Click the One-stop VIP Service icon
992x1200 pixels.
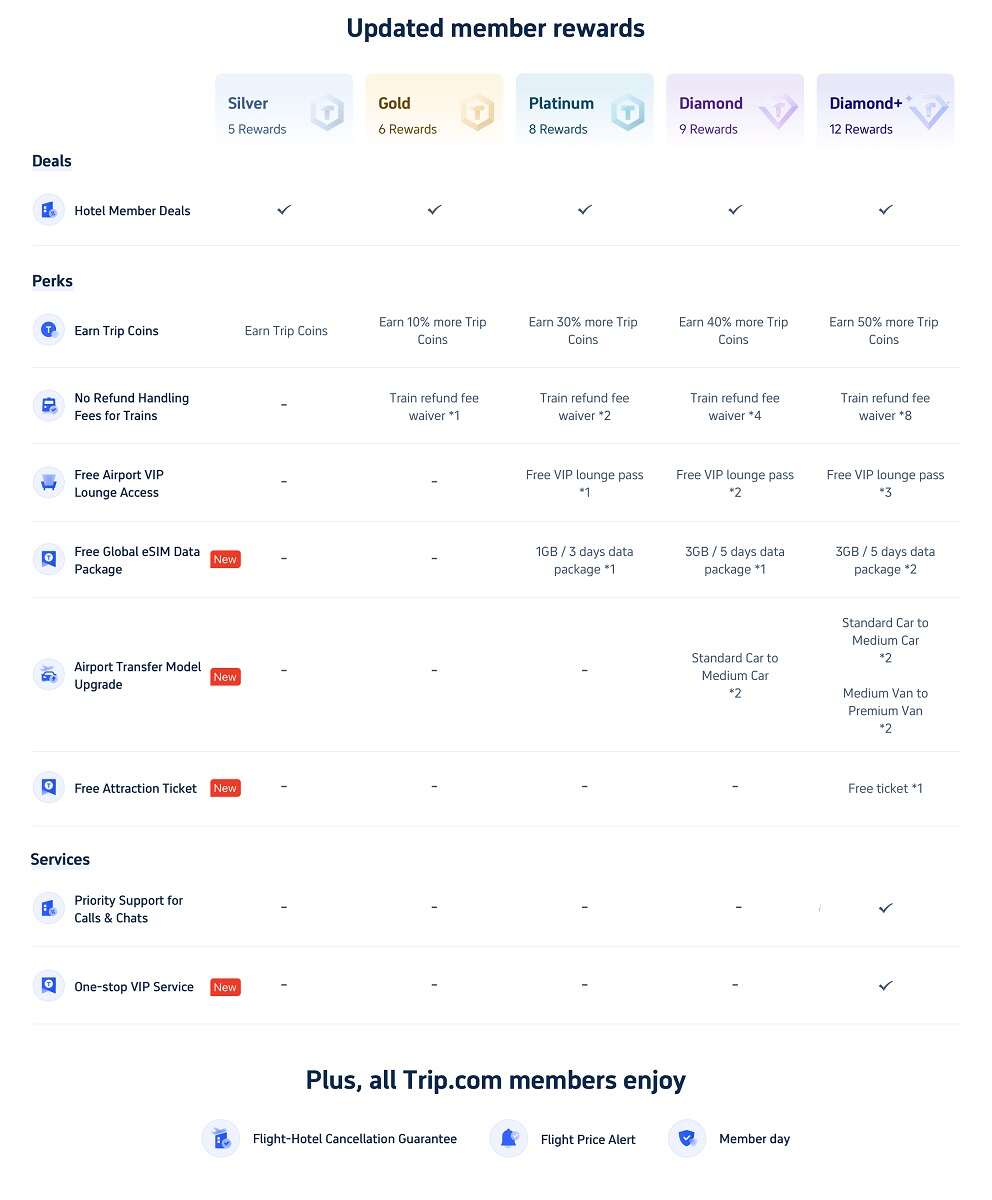[x=48, y=986]
